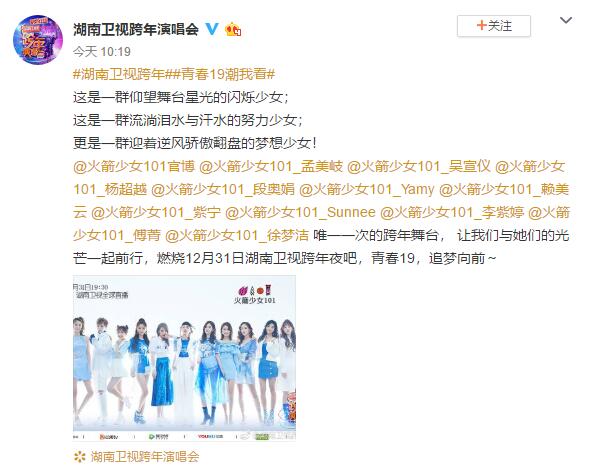Open mention @火箭少女101_Sunnee

[300, 213]
